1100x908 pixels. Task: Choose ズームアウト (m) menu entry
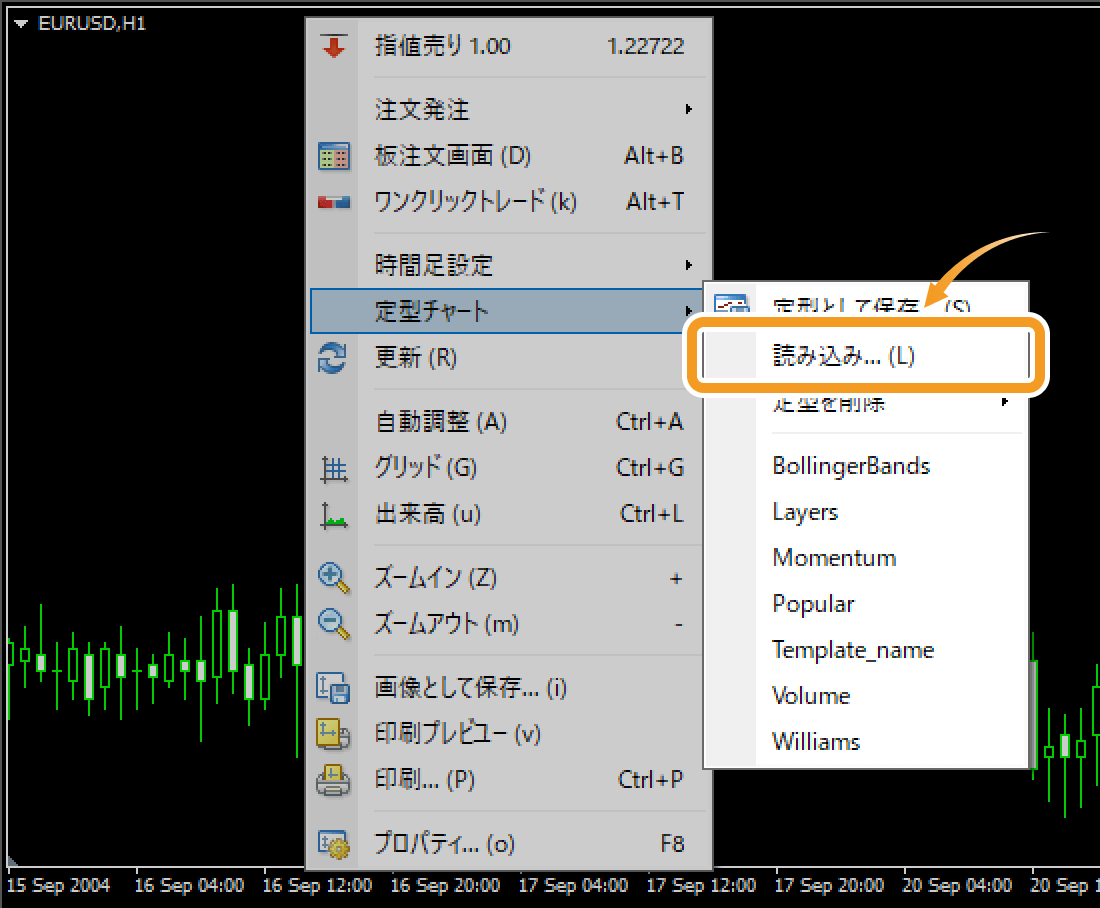coord(509,624)
